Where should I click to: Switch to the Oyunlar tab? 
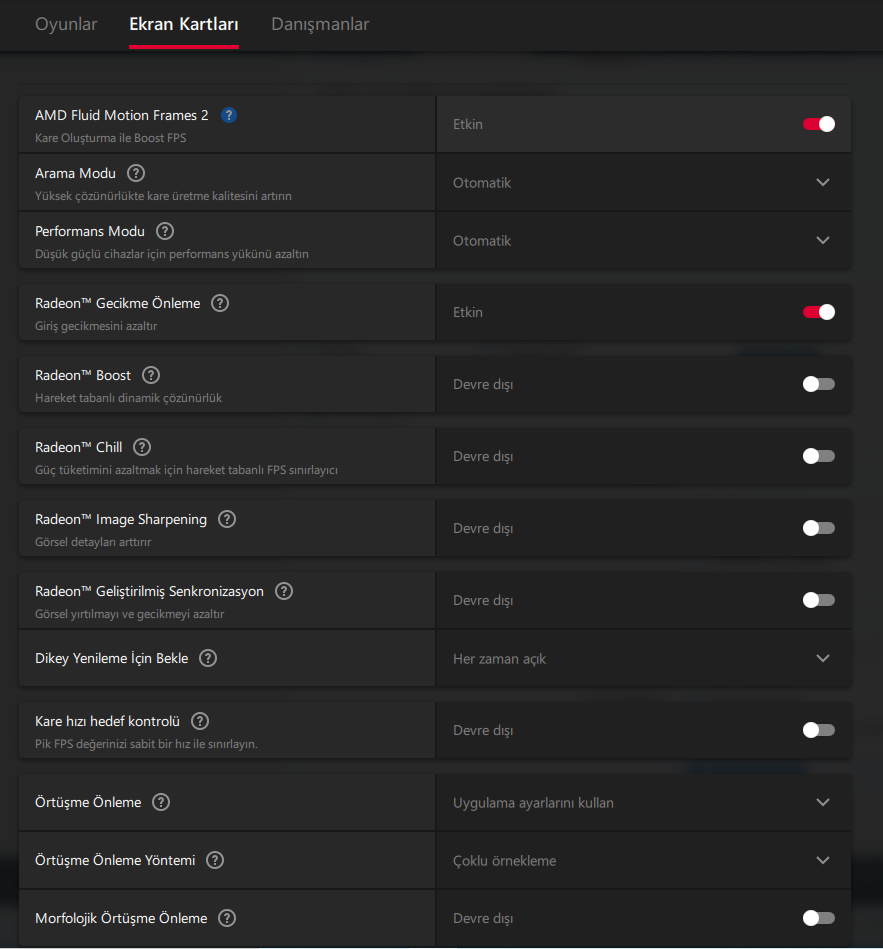66,24
